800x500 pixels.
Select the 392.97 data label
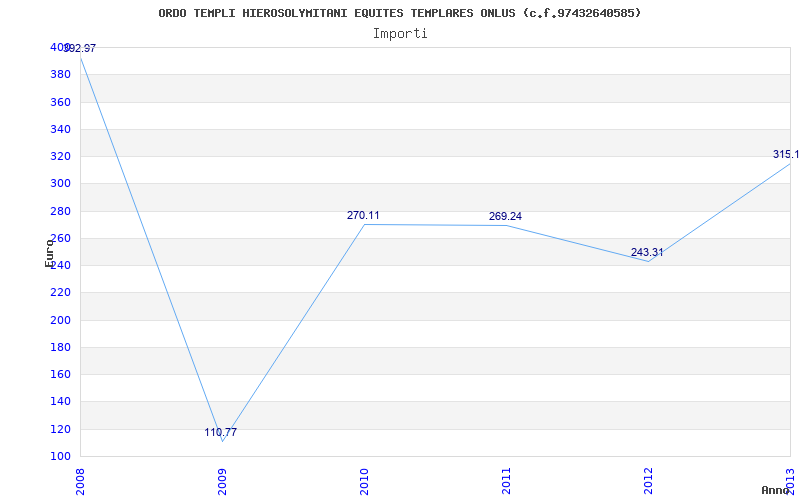(80, 48)
